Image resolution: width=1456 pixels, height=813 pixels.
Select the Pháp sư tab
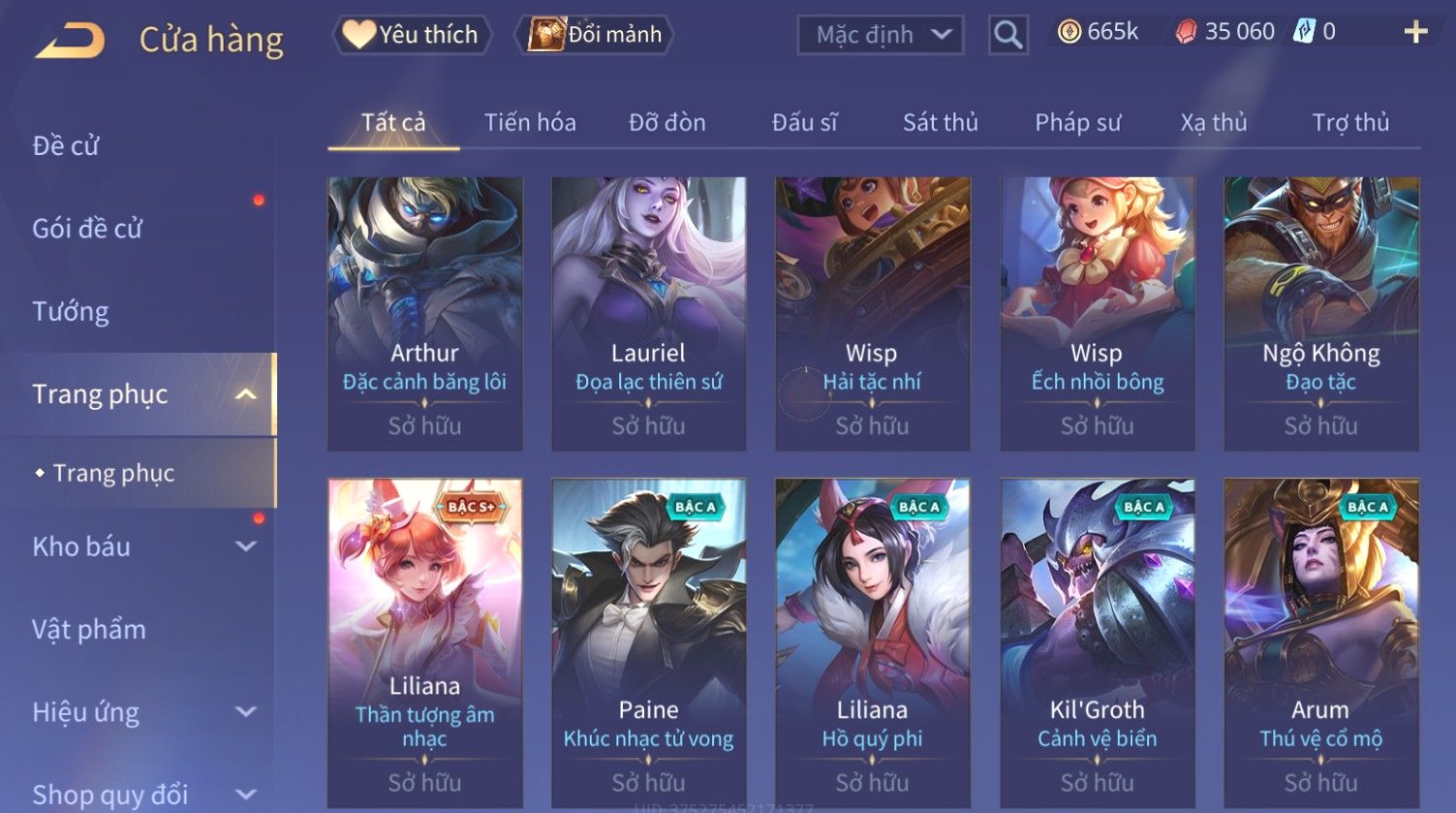1077,122
